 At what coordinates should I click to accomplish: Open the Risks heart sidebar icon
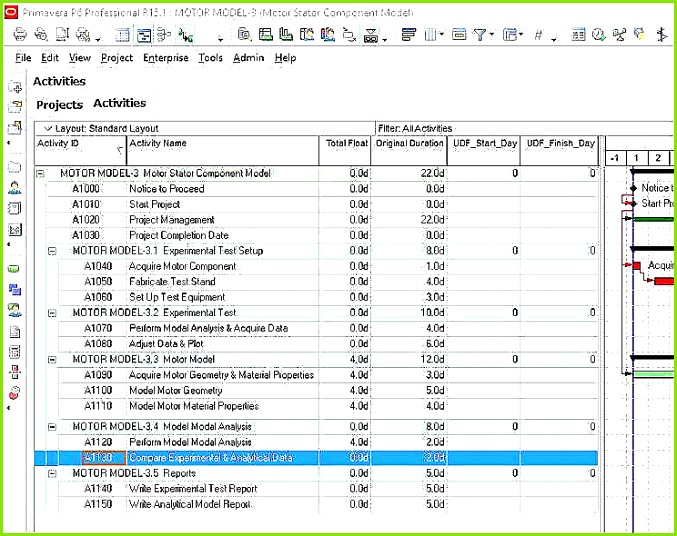pyautogui.click(x=14, y=393)
